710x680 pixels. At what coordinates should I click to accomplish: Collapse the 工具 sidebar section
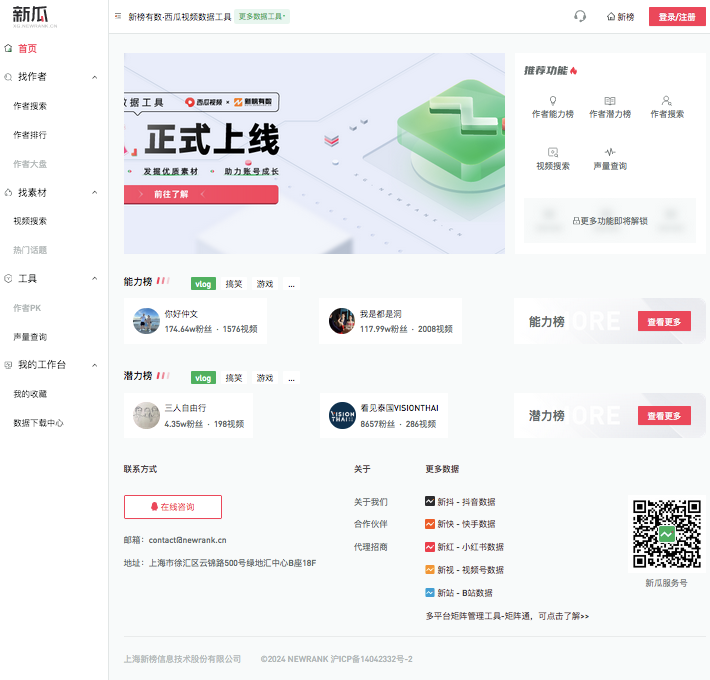click(x=94, y=278)
